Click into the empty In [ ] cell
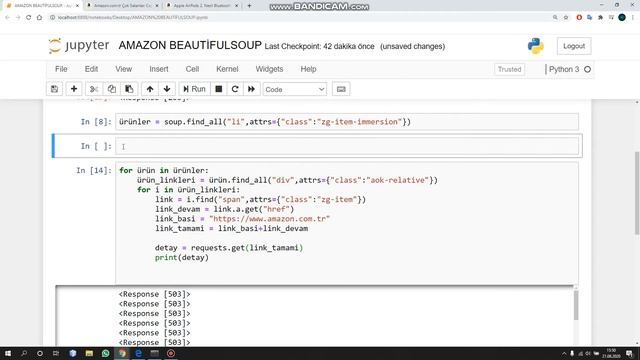 347,146
